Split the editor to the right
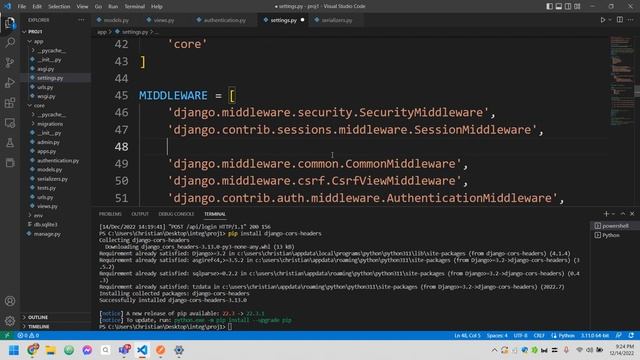The width and height of the screenshot is (640, 360). pyautogui.click(x=620, y=20)
